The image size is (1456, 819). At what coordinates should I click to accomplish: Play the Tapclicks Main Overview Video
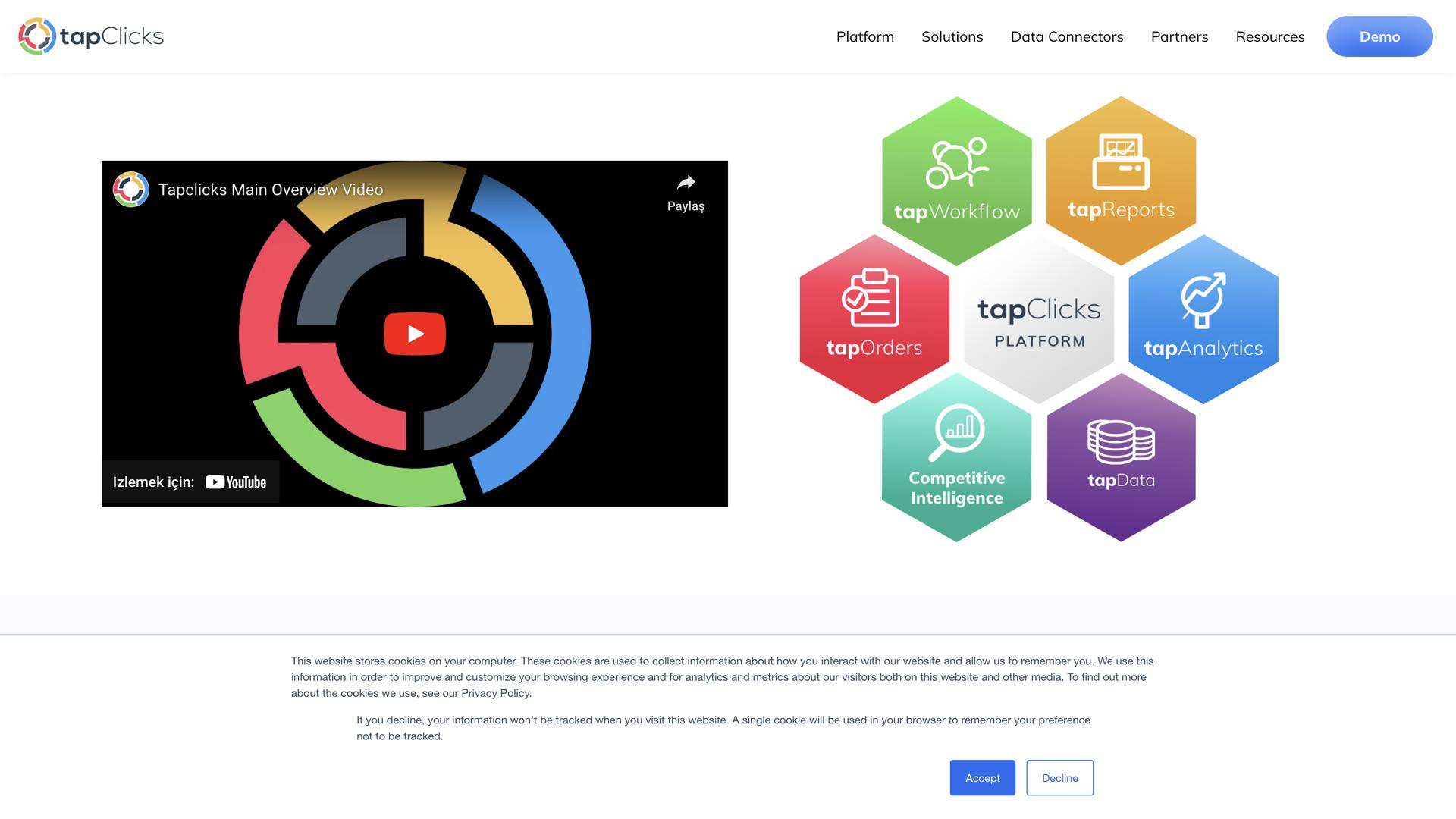(414, 333)
